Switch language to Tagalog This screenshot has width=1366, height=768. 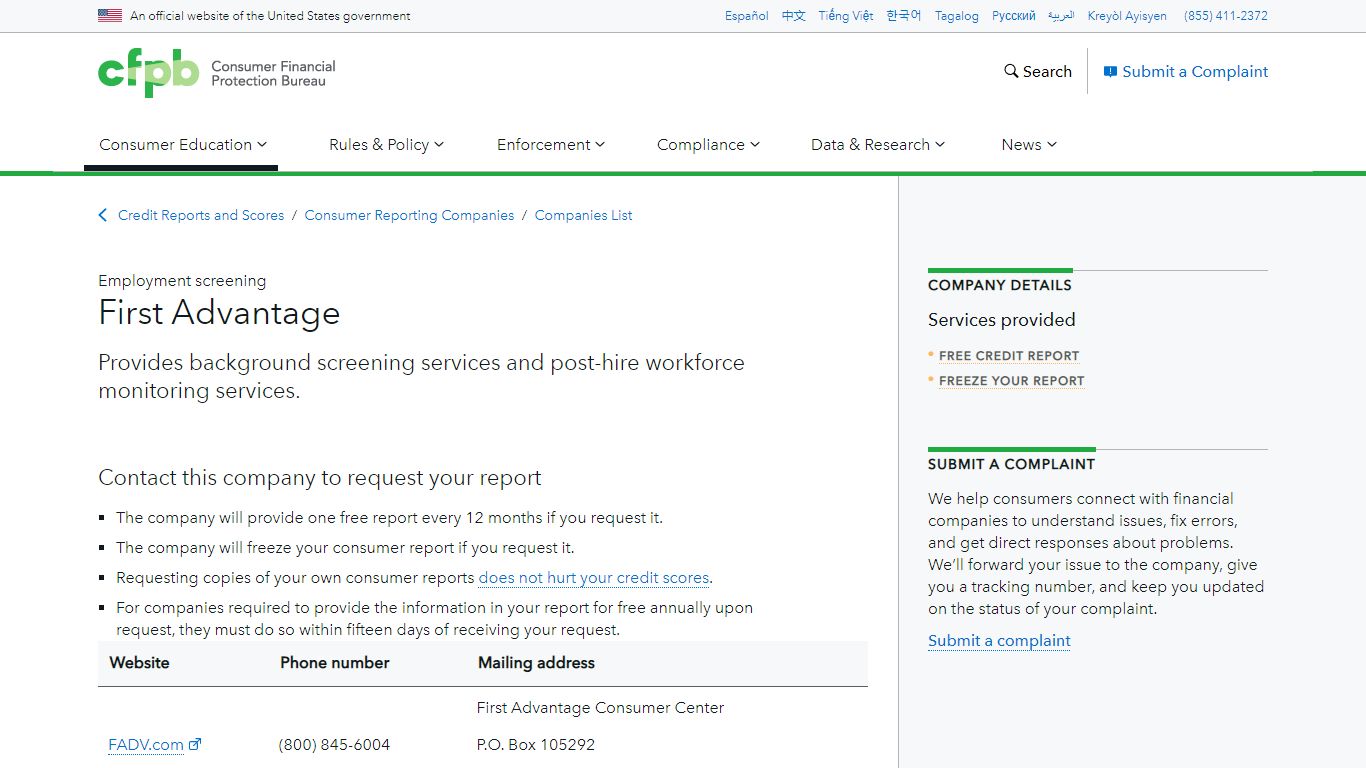tap(957, 16)
